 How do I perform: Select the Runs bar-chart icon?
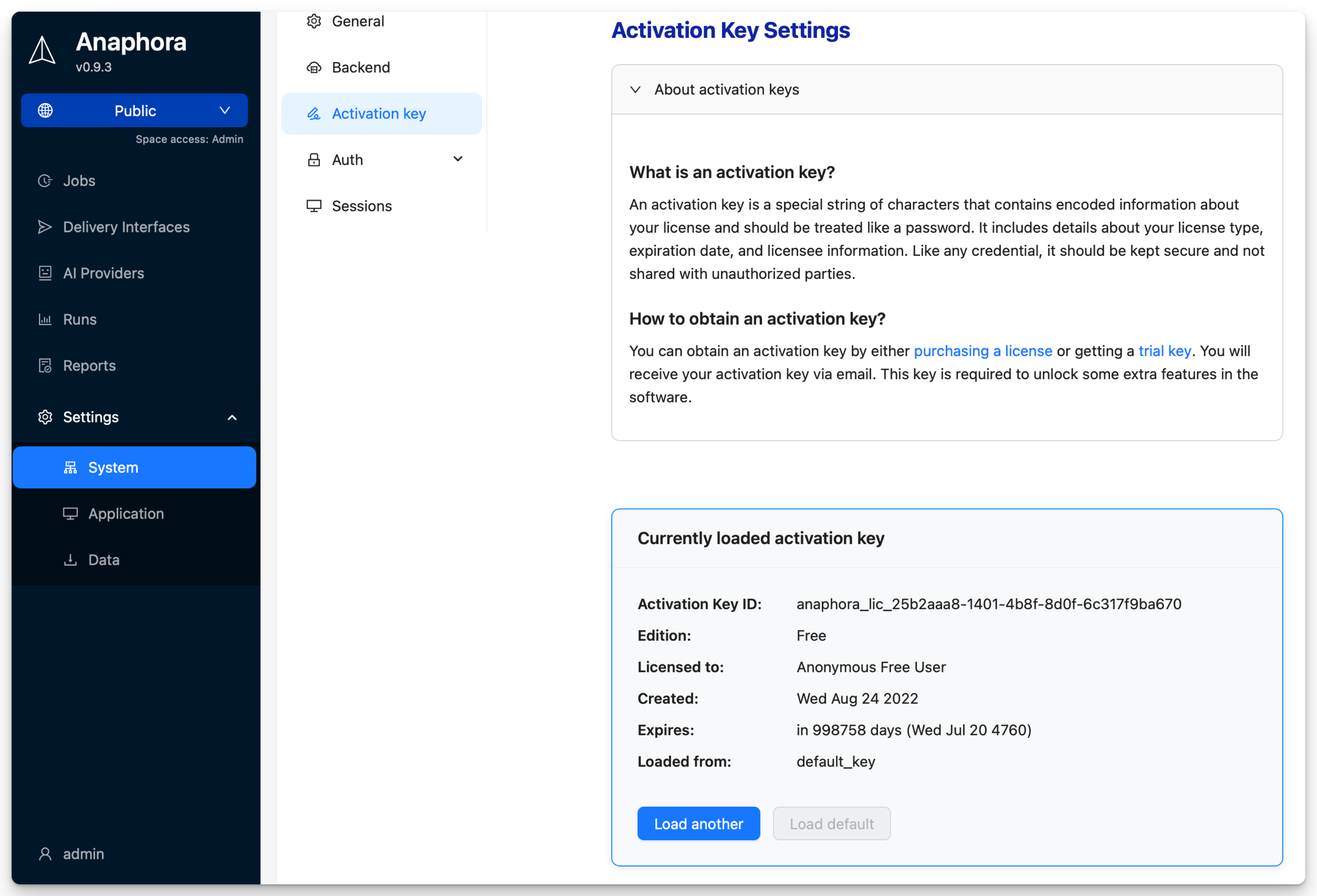point(45,319)
